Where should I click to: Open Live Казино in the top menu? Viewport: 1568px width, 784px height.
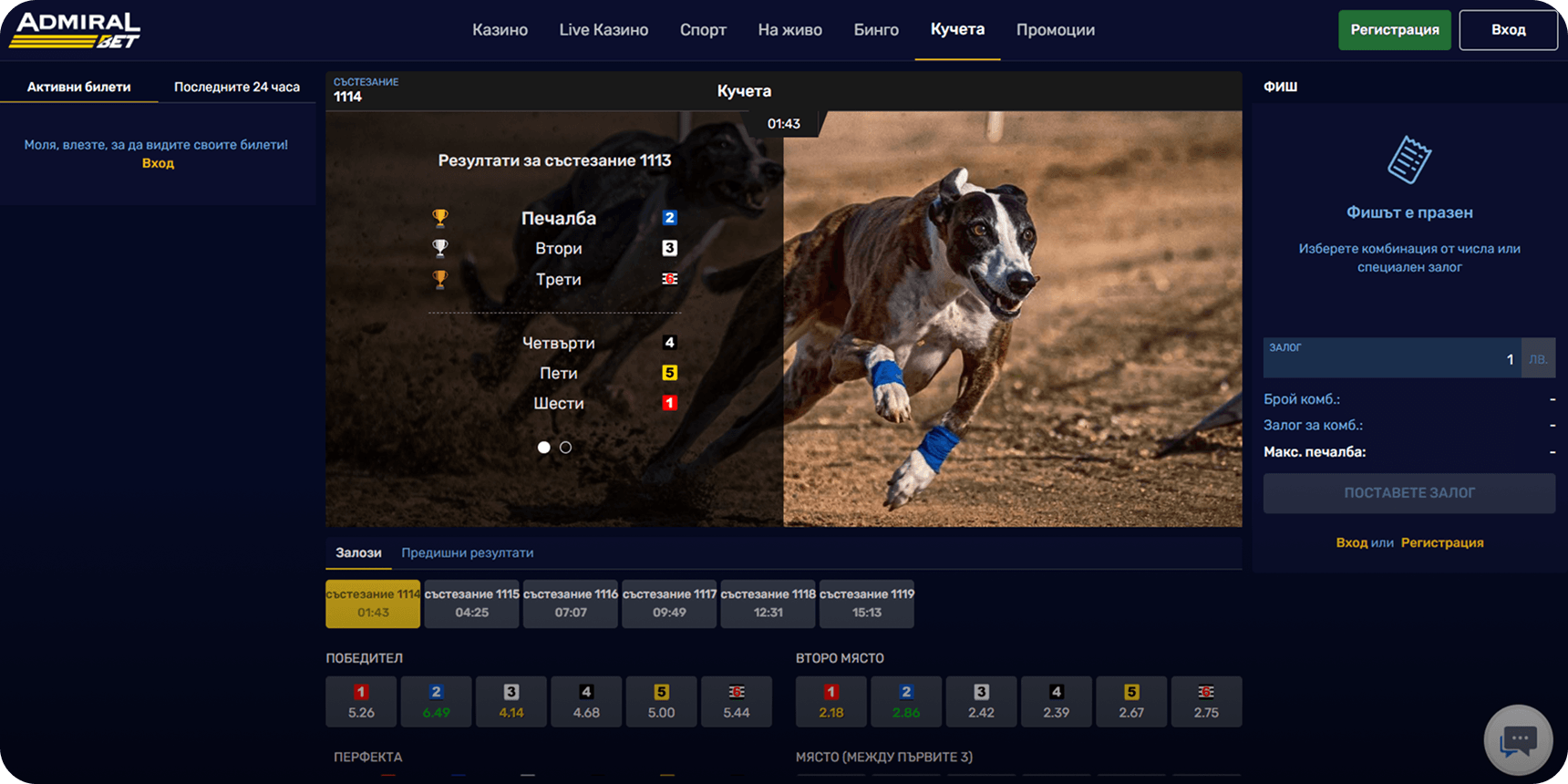point(603,30)
